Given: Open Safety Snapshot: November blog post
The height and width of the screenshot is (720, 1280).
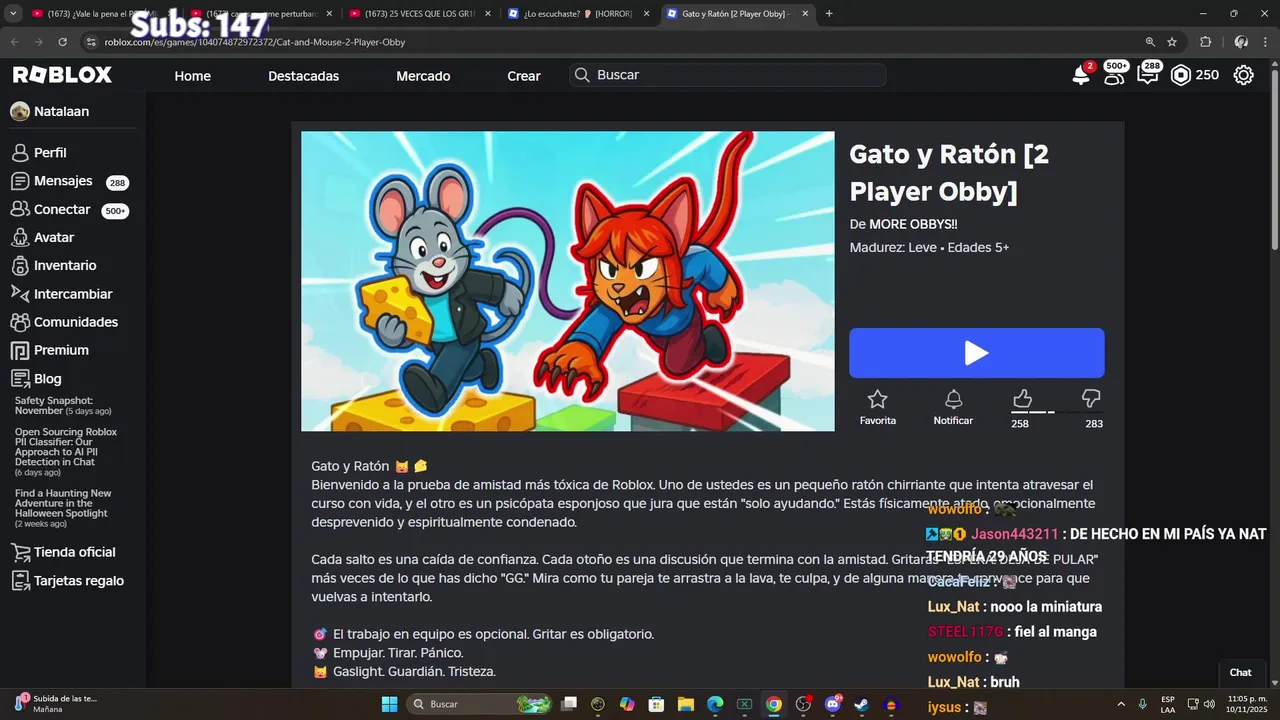Looking at the screenshot, I should (x=63, y=406).
